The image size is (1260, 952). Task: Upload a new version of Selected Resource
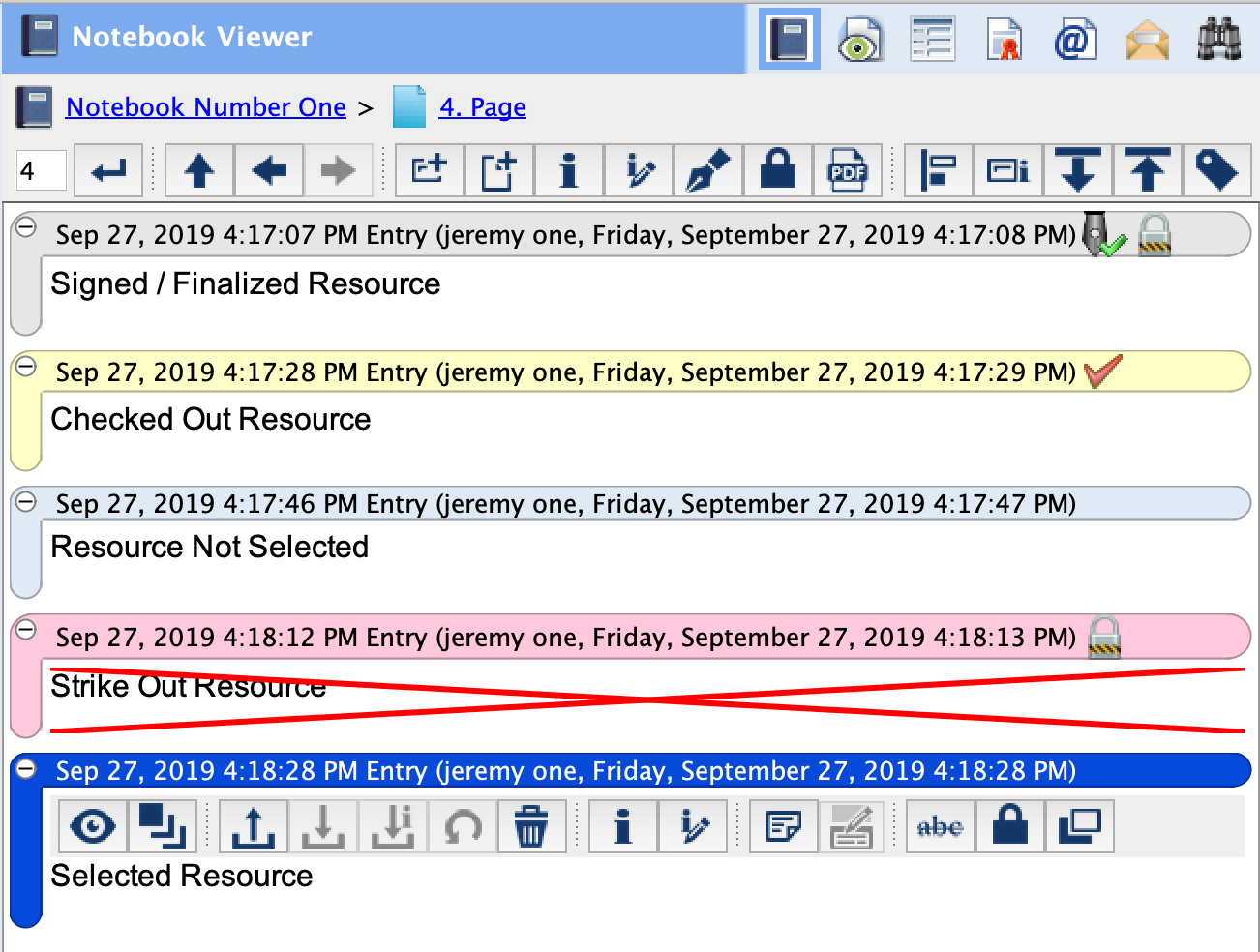point(253,826)
